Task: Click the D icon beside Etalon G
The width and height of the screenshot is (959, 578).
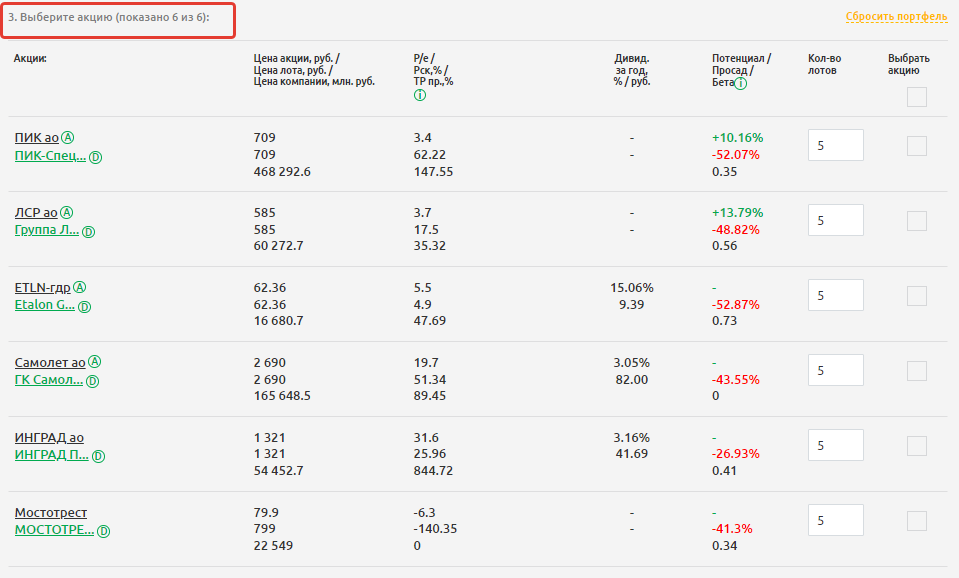Action: point(84,307)
